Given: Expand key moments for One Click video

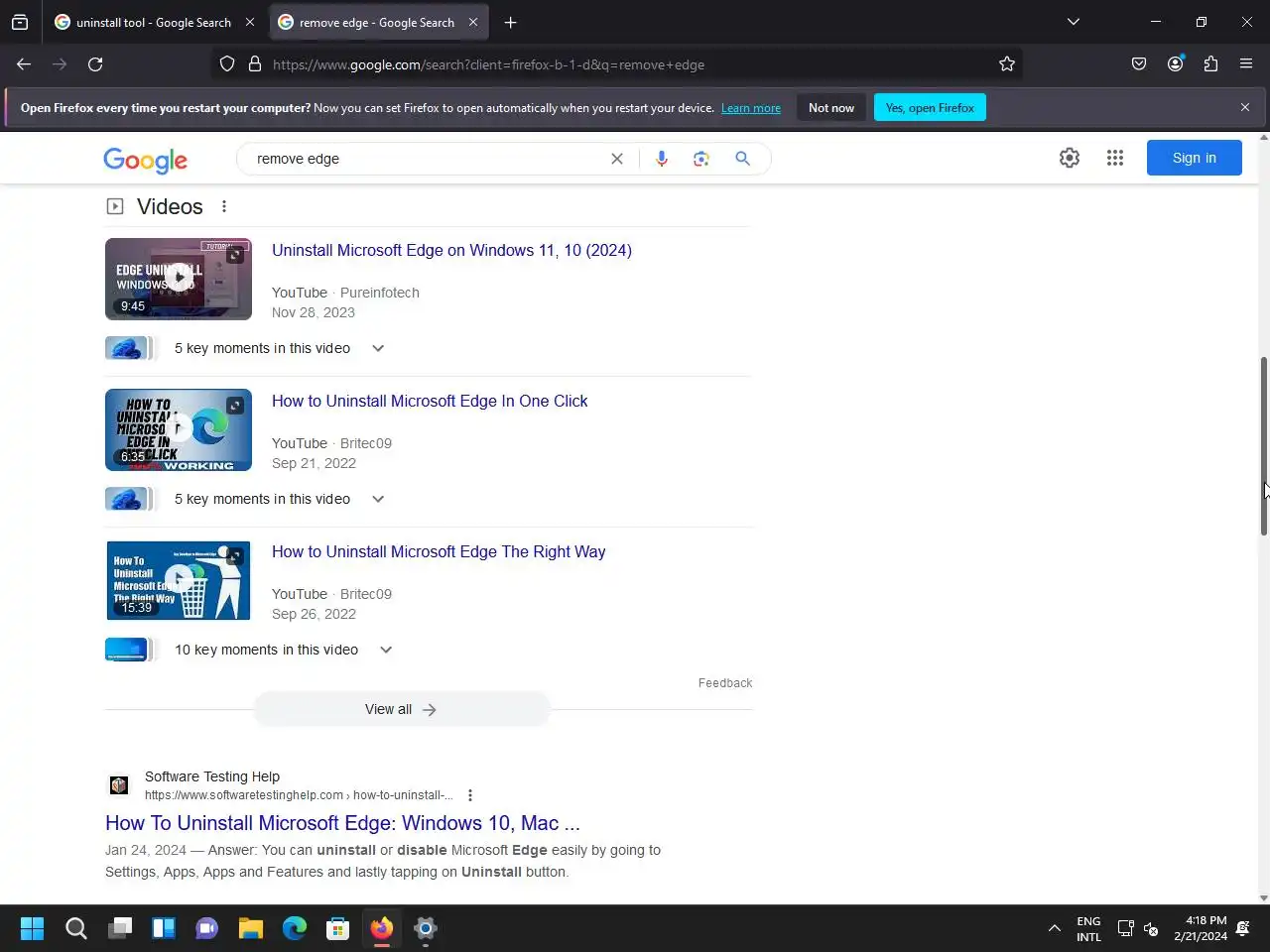Looking at the screenshot, I should pos(378,499).
